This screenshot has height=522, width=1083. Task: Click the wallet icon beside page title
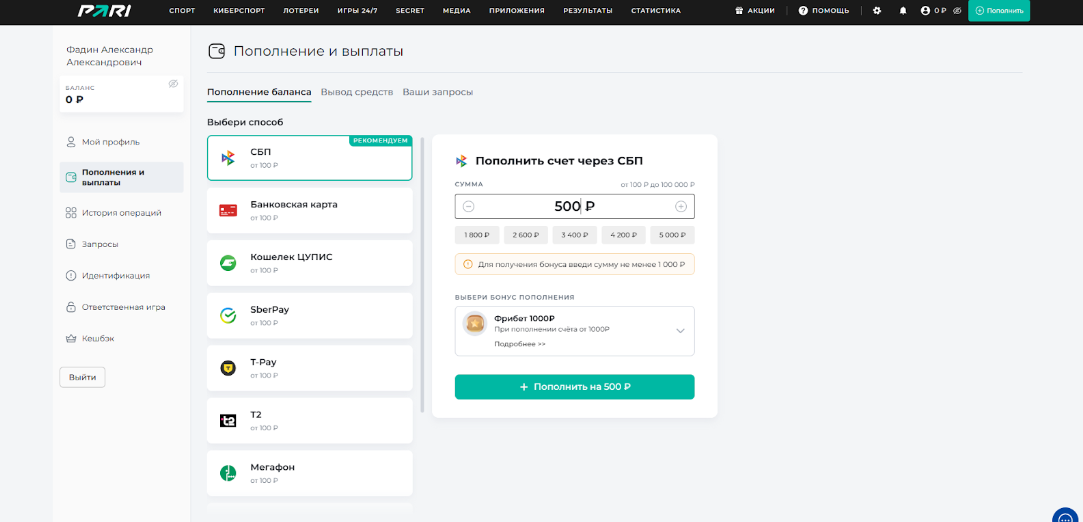(x=217, y=51)
